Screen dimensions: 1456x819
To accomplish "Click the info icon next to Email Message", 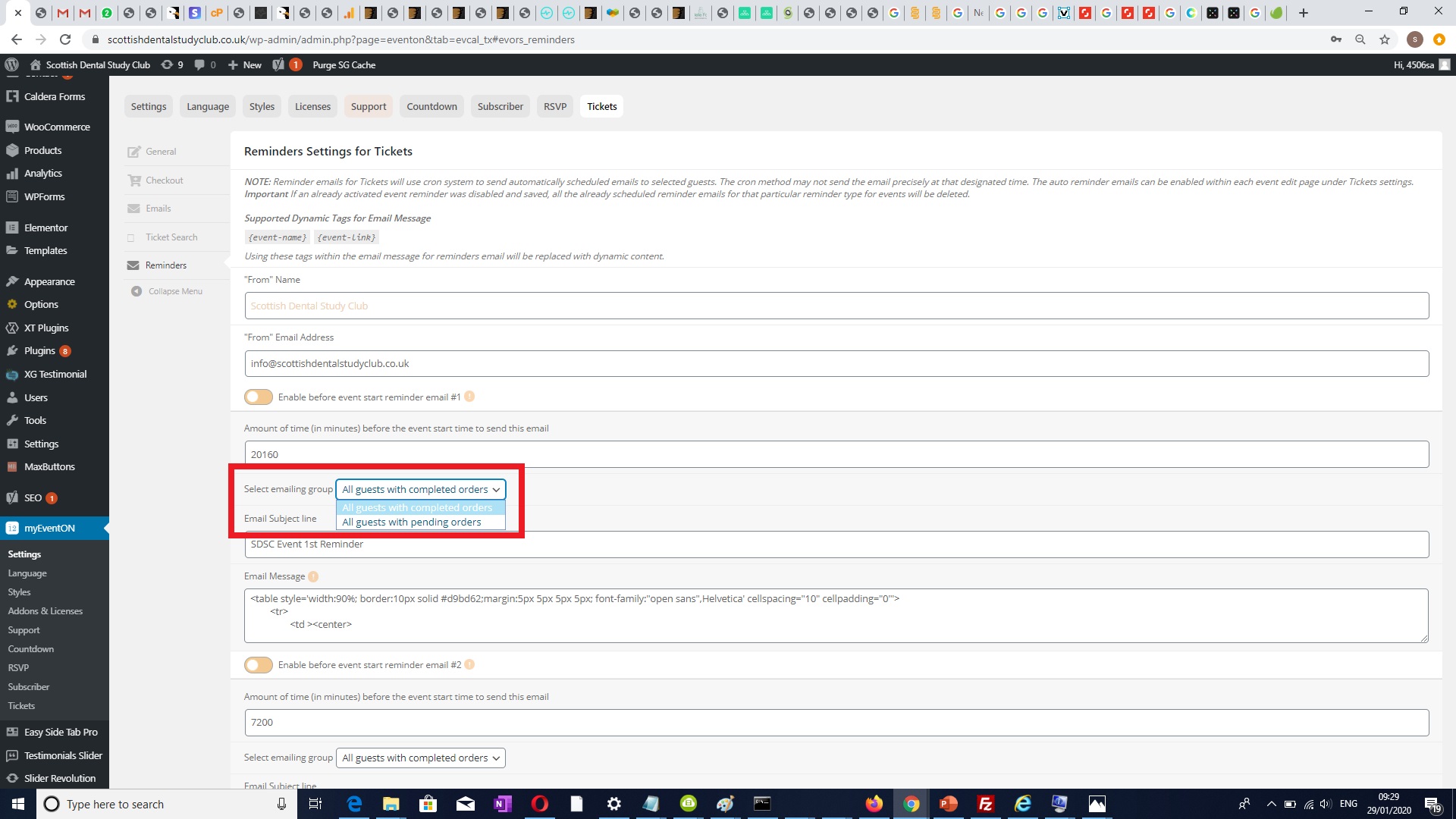I will point(313,576).
